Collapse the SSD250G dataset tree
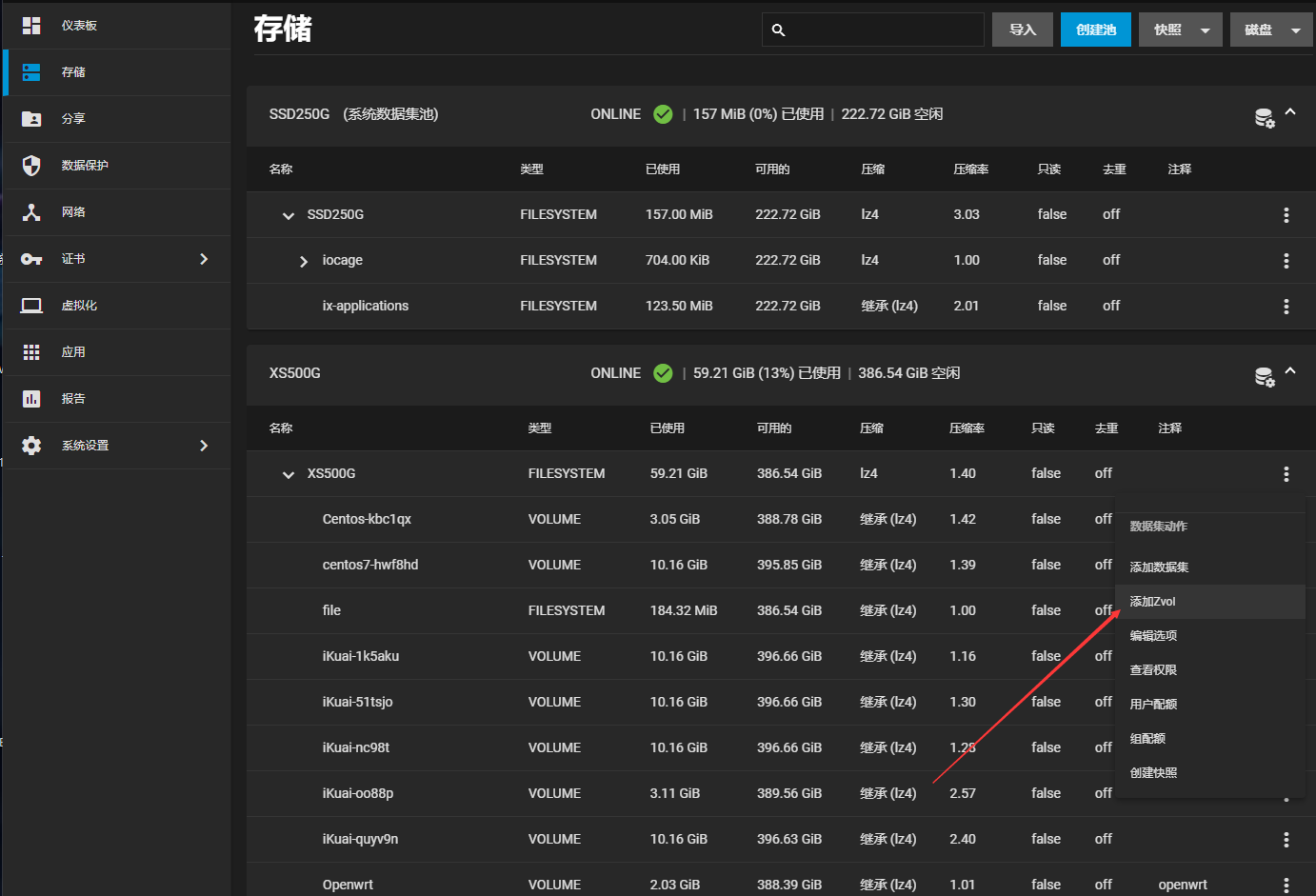Image resolution: width=1316 pixels, height=896 pixels. point(289,216)
